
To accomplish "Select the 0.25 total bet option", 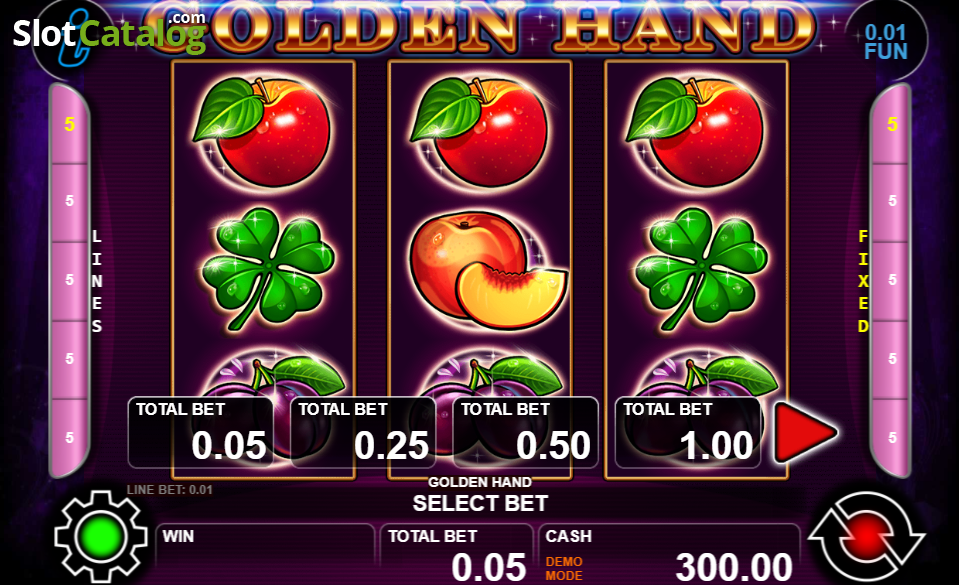I will pos(363,433).
